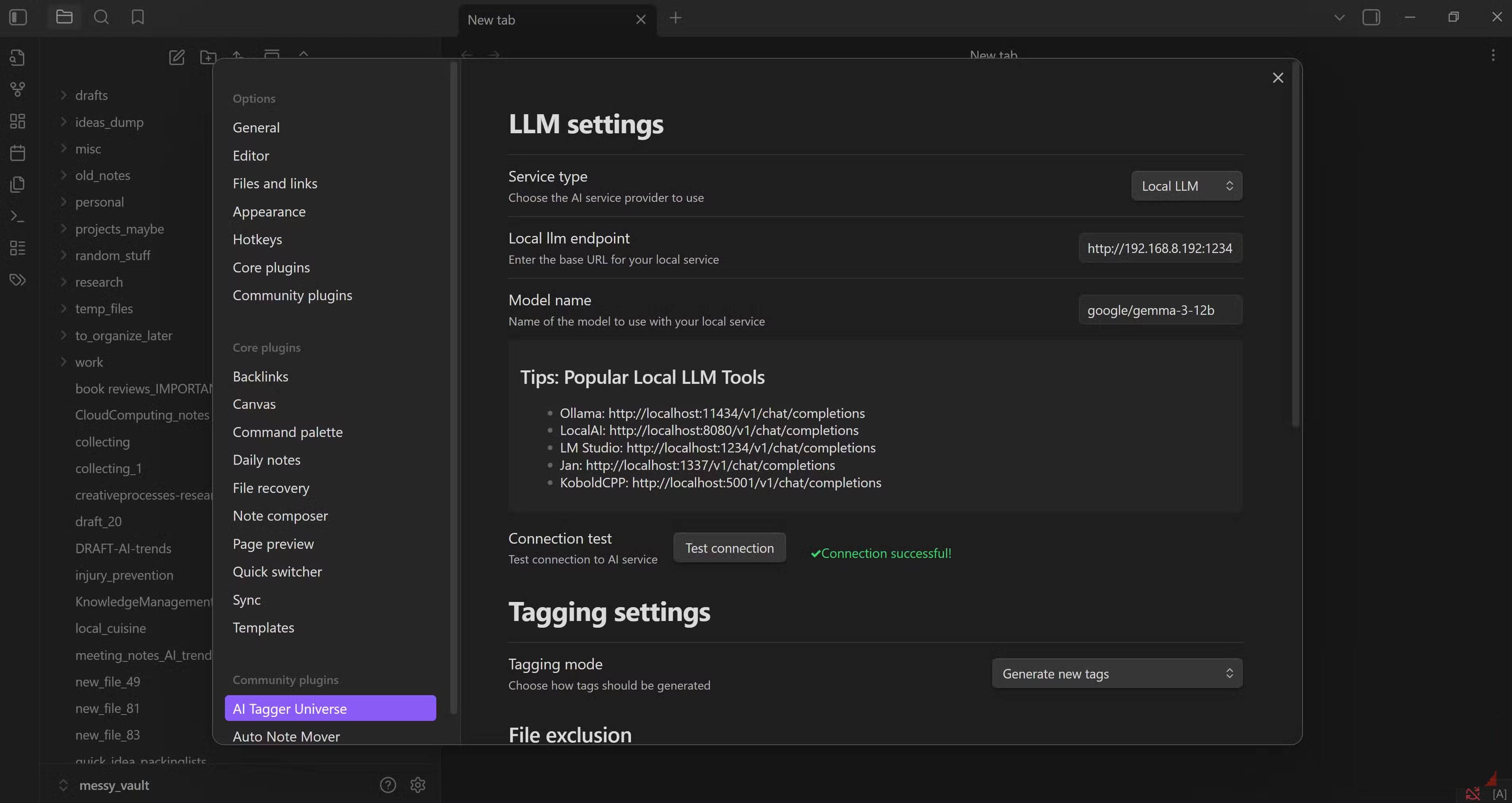The image size is (1512, 803).
Task: Open the graph view ribbon icon
Action: tap(17, 89)
